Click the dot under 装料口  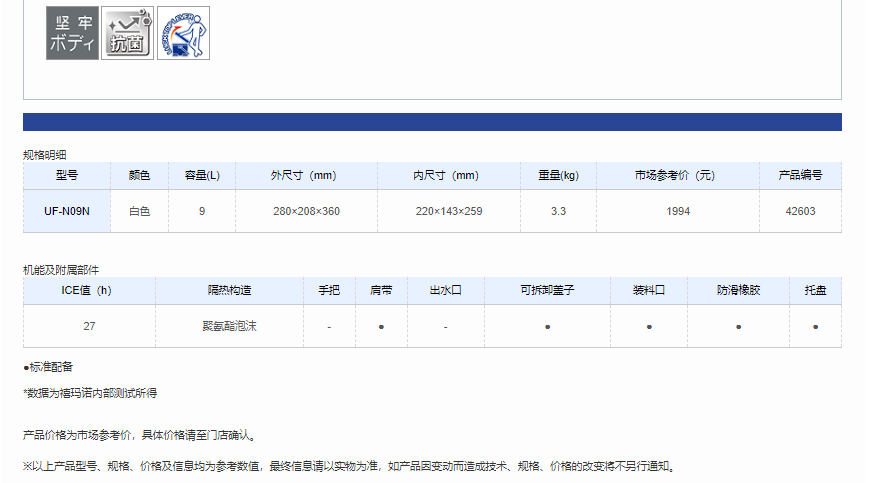tap(649, 327)
